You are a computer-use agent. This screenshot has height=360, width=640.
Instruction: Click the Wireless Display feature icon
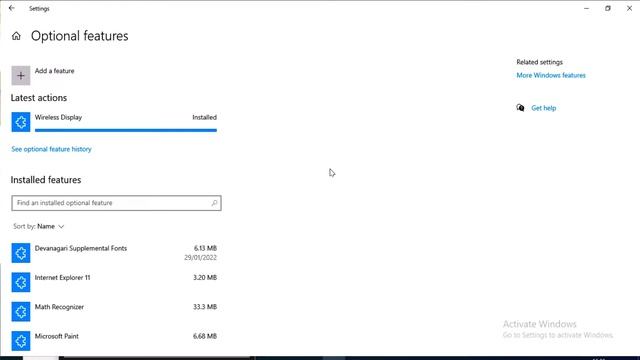point(21,122)
